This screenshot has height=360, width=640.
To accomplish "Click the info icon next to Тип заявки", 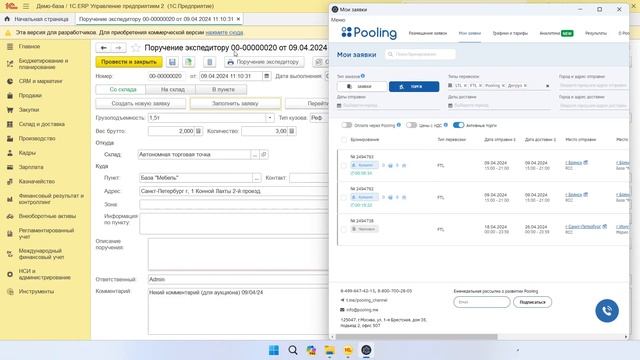I will click(x=363, y=76).
